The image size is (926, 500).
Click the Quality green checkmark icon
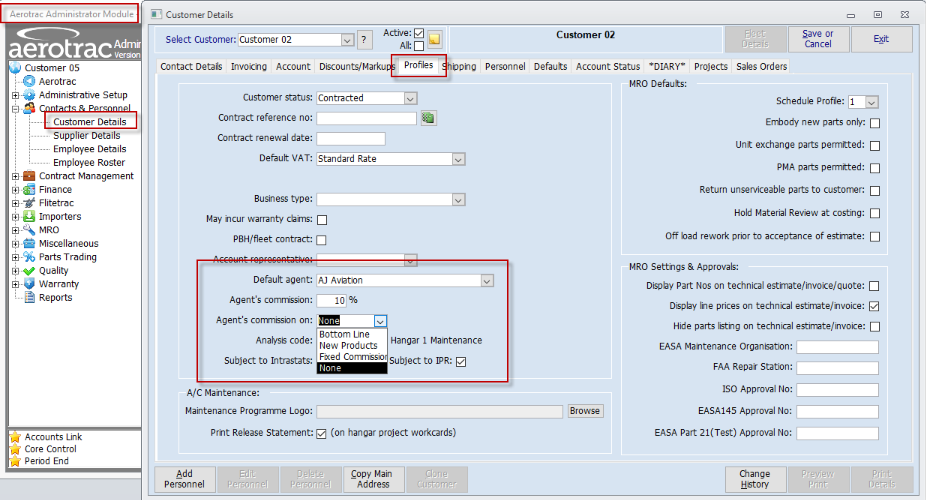(x=29, y=270)
